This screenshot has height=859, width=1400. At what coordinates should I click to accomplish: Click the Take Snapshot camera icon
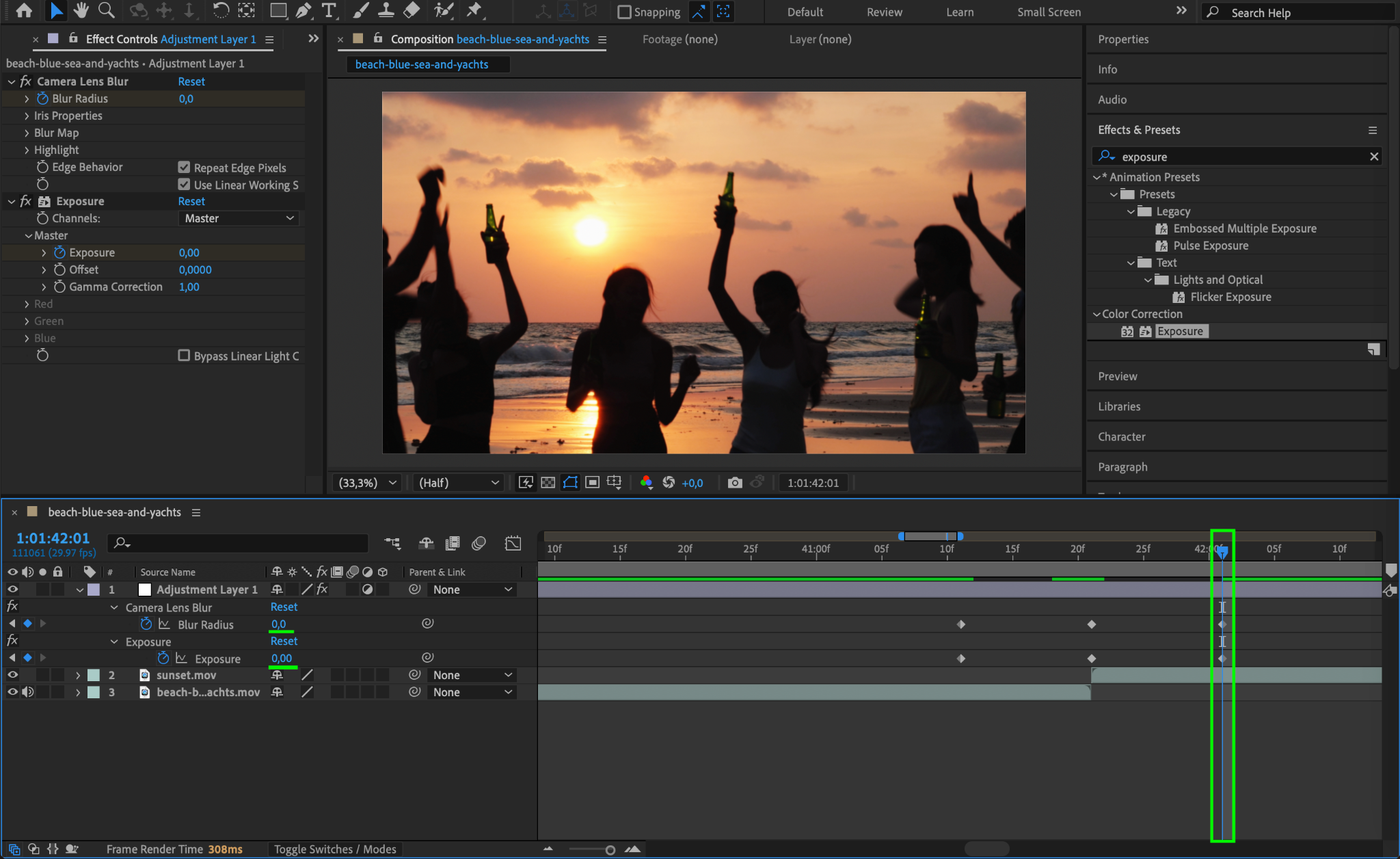click(735, 483)
